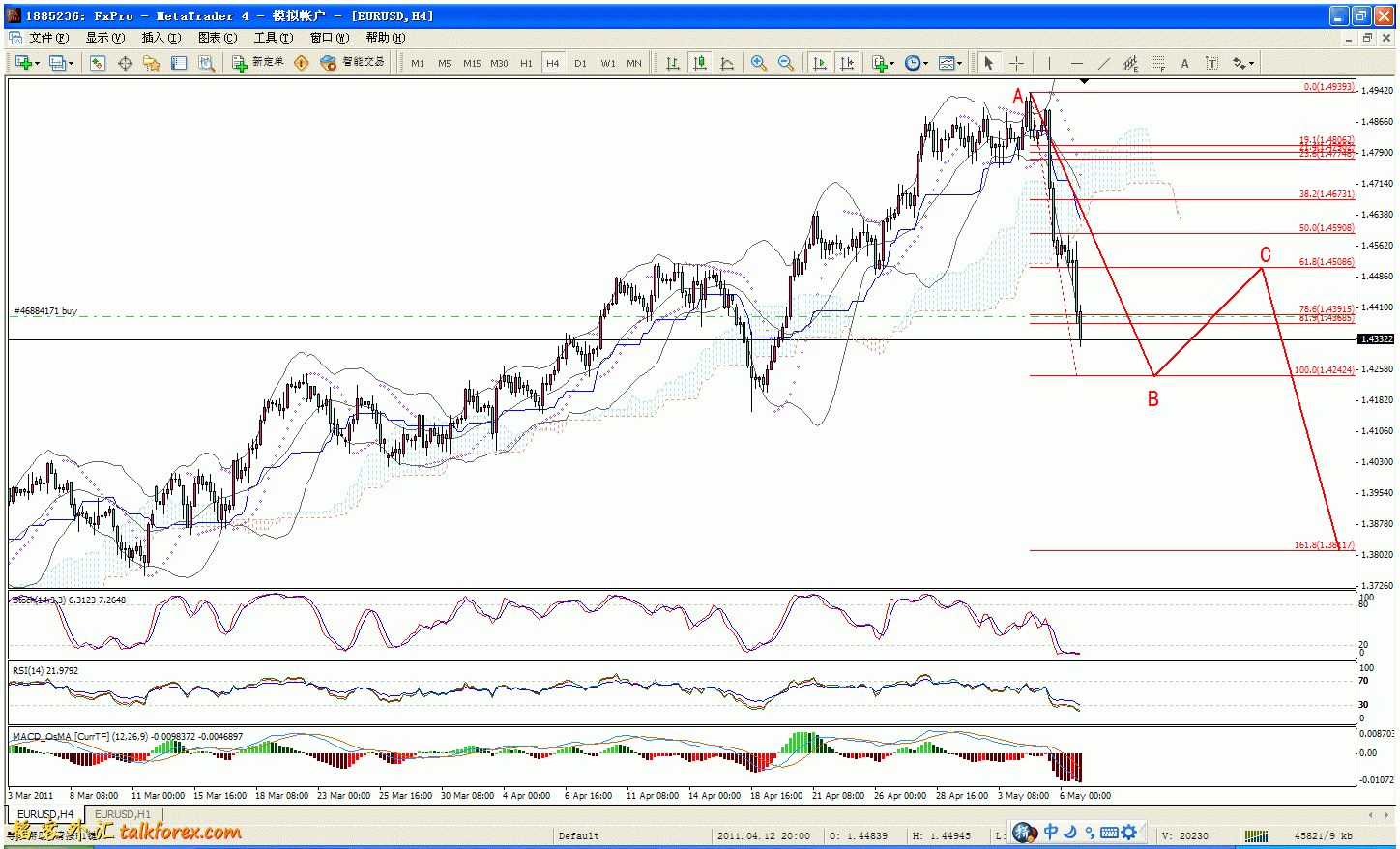Screen dimensions: 1400x849
Task: Open the 文件(F) menu
Action: (48, 38)
